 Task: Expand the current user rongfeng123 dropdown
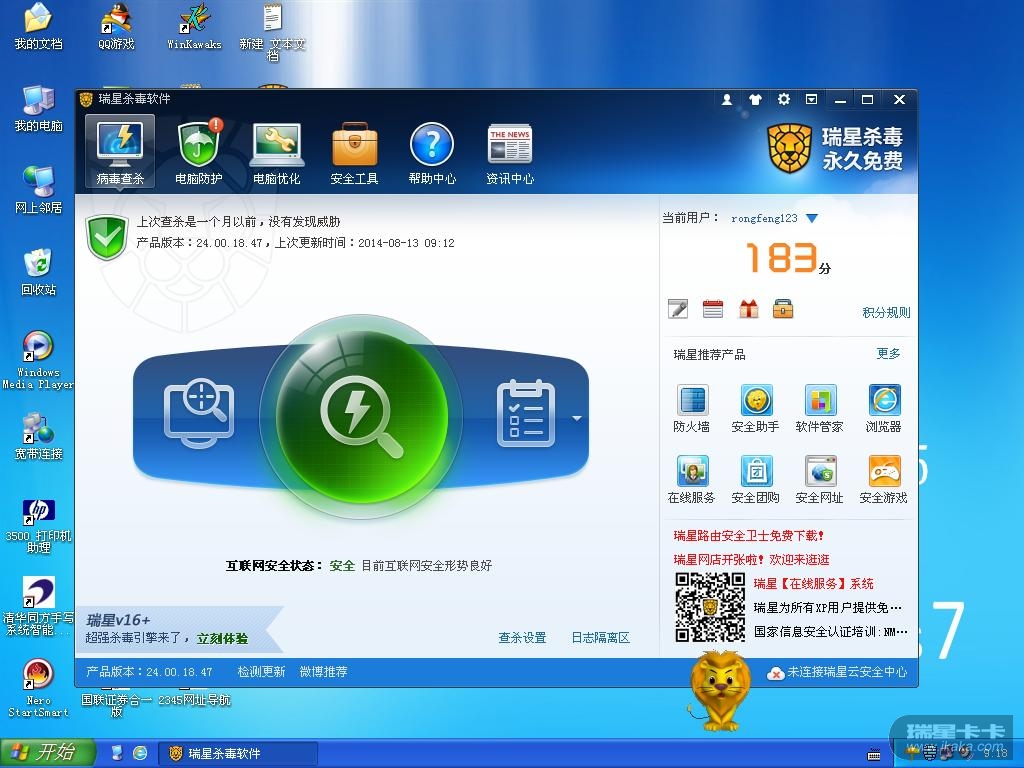pos(812,218)
